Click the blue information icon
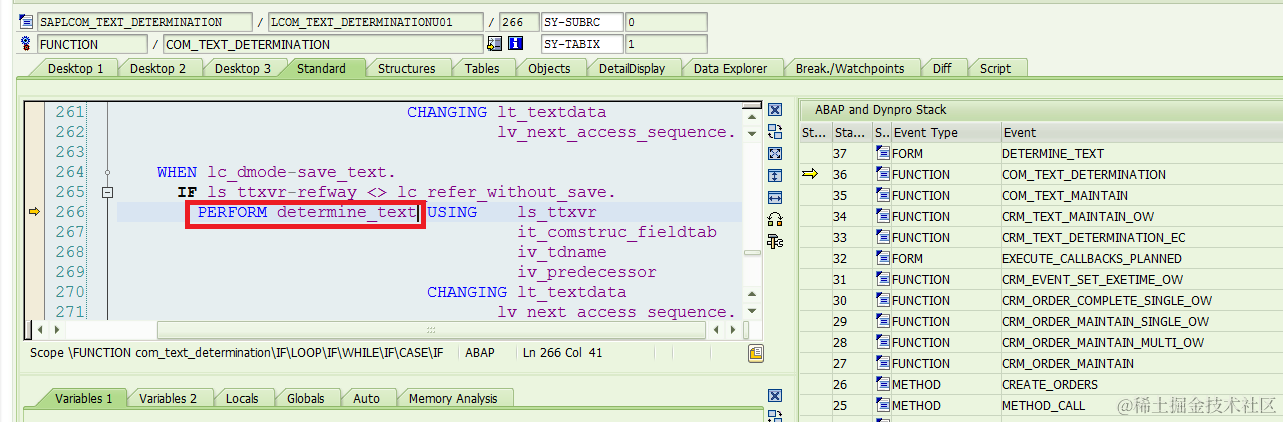This screenshot has height=422, width=1283. point(516,44)
